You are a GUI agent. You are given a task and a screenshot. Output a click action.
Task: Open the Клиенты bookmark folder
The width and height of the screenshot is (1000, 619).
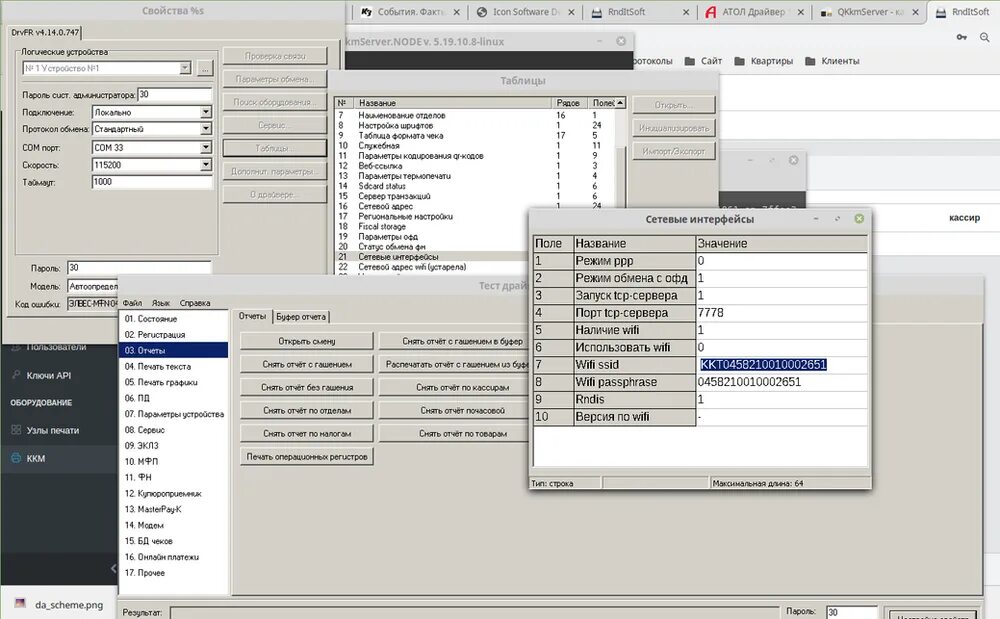[832, 61]
